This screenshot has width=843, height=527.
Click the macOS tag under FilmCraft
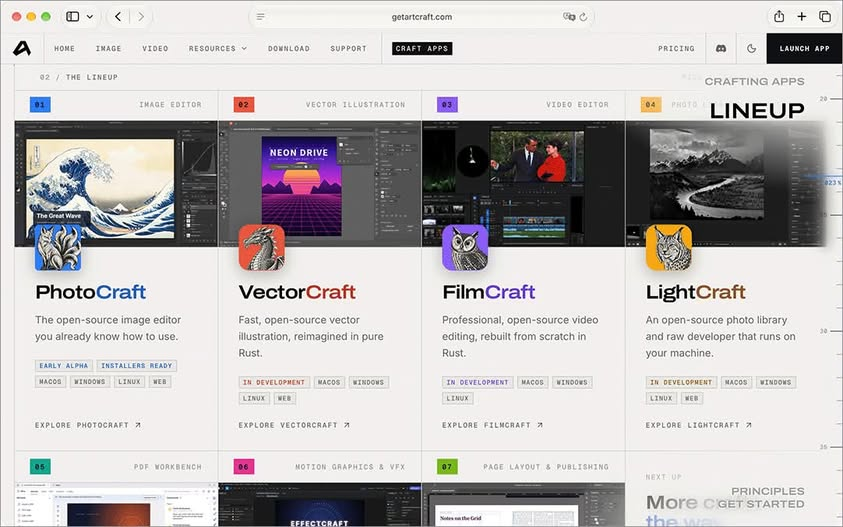click(x=533, y=382)
